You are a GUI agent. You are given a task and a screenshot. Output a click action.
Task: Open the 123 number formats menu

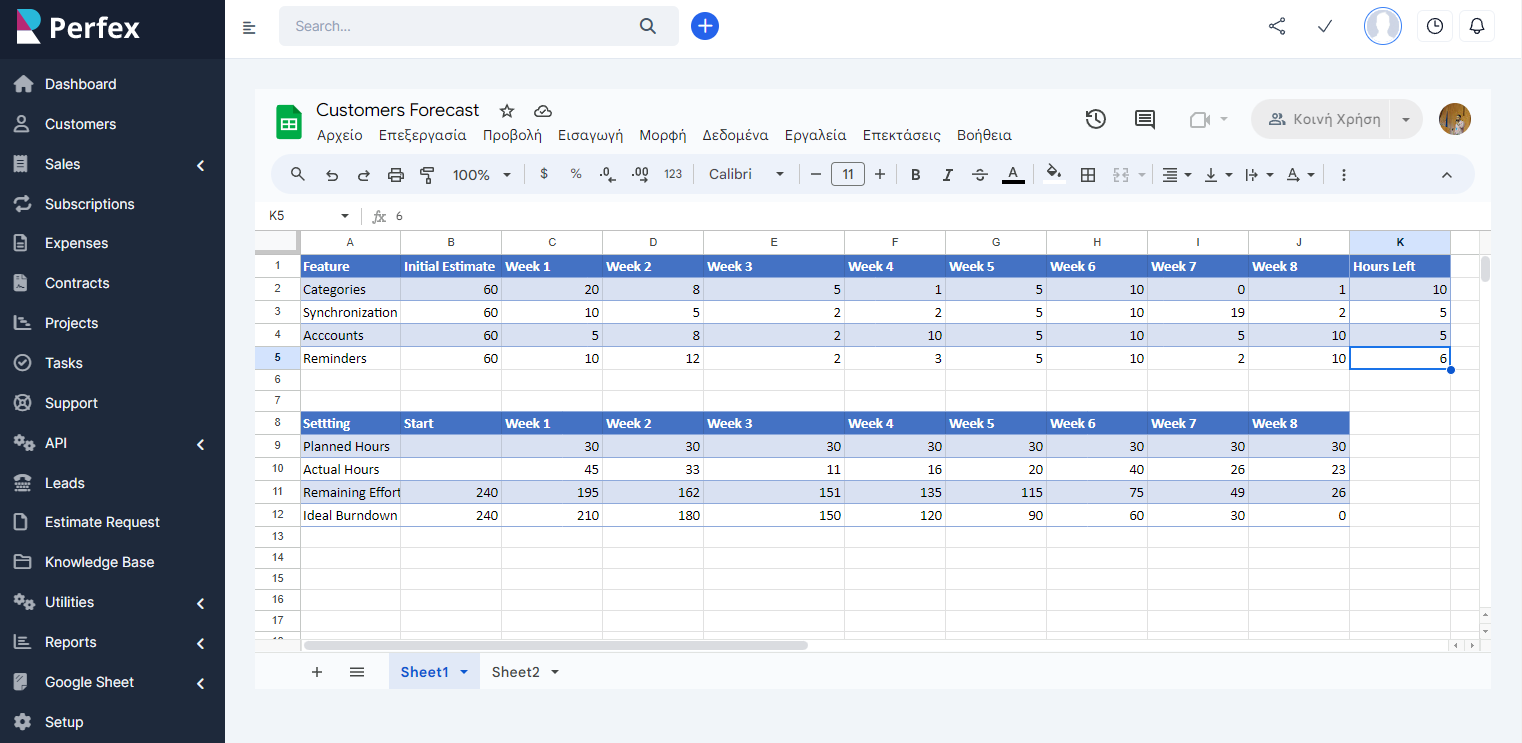(x=673, y=174)
